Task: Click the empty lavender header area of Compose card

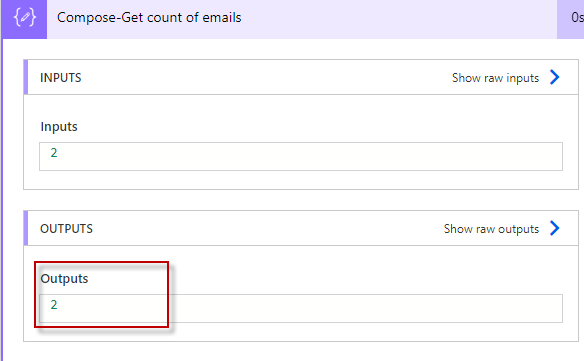Action: coord(399,19)
